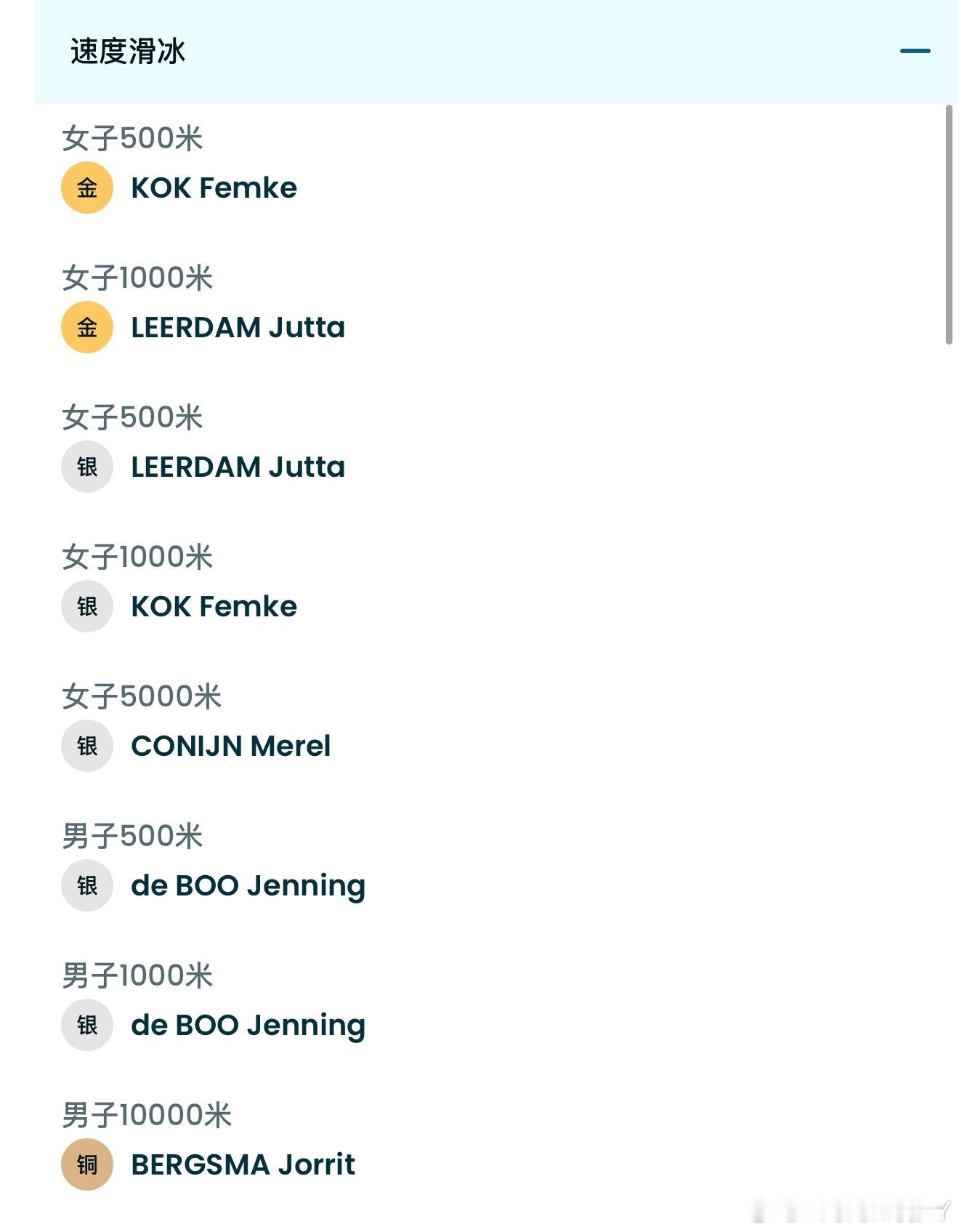Select de BOO Jenning under 男子1000米
This screenshot has height=1232, width=959.
248,1025
